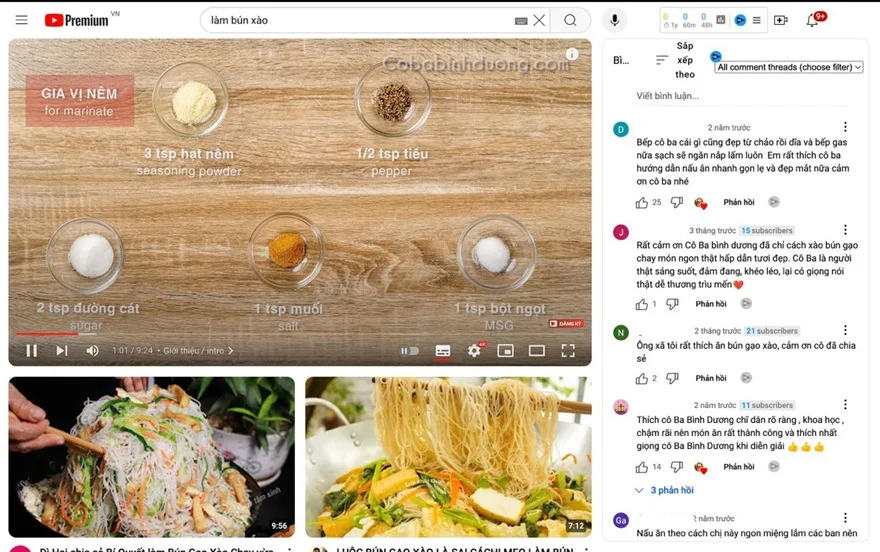Mute the video volume speaker
Screen dimensions: 880x552
tap(92, 351)
